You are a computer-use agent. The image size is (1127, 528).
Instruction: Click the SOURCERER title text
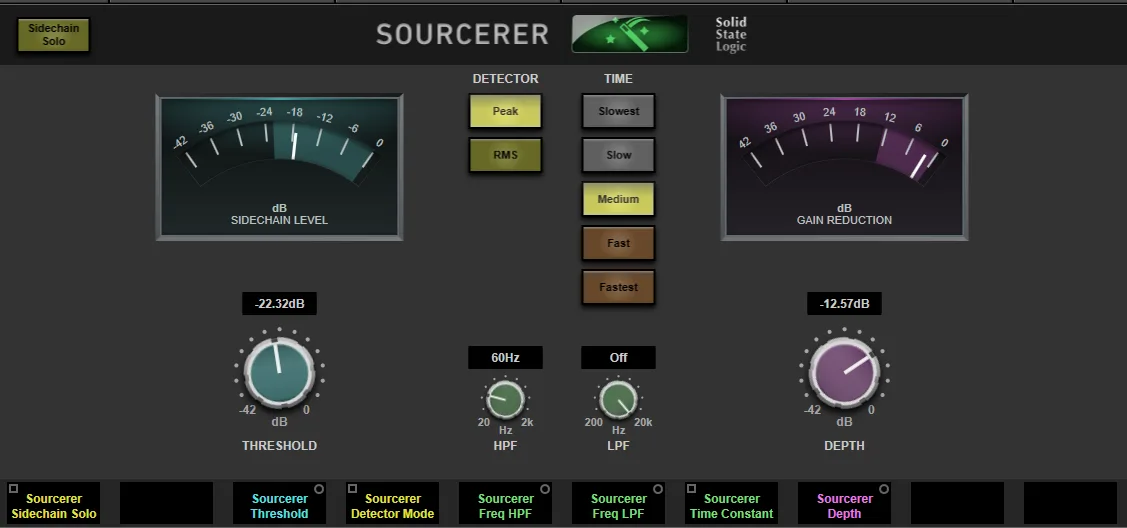(463, 34)
